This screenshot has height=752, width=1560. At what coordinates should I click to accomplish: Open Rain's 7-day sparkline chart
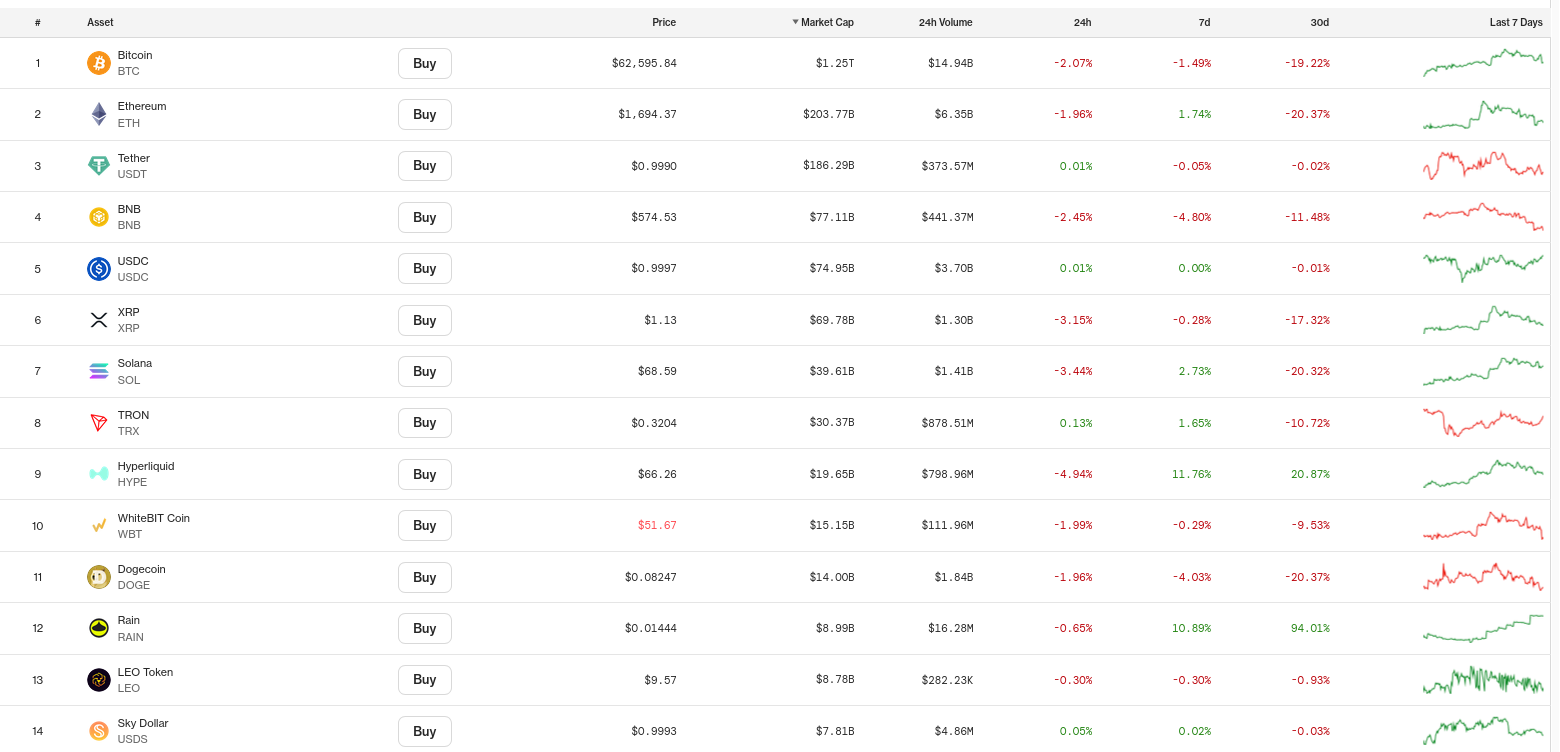point(1483,628)
